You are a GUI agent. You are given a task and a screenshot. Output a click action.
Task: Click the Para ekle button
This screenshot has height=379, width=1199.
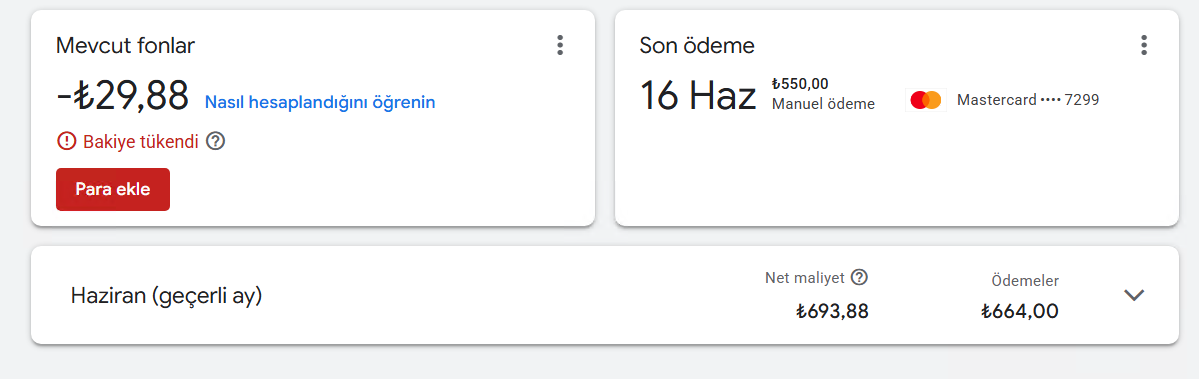point(112,190)
